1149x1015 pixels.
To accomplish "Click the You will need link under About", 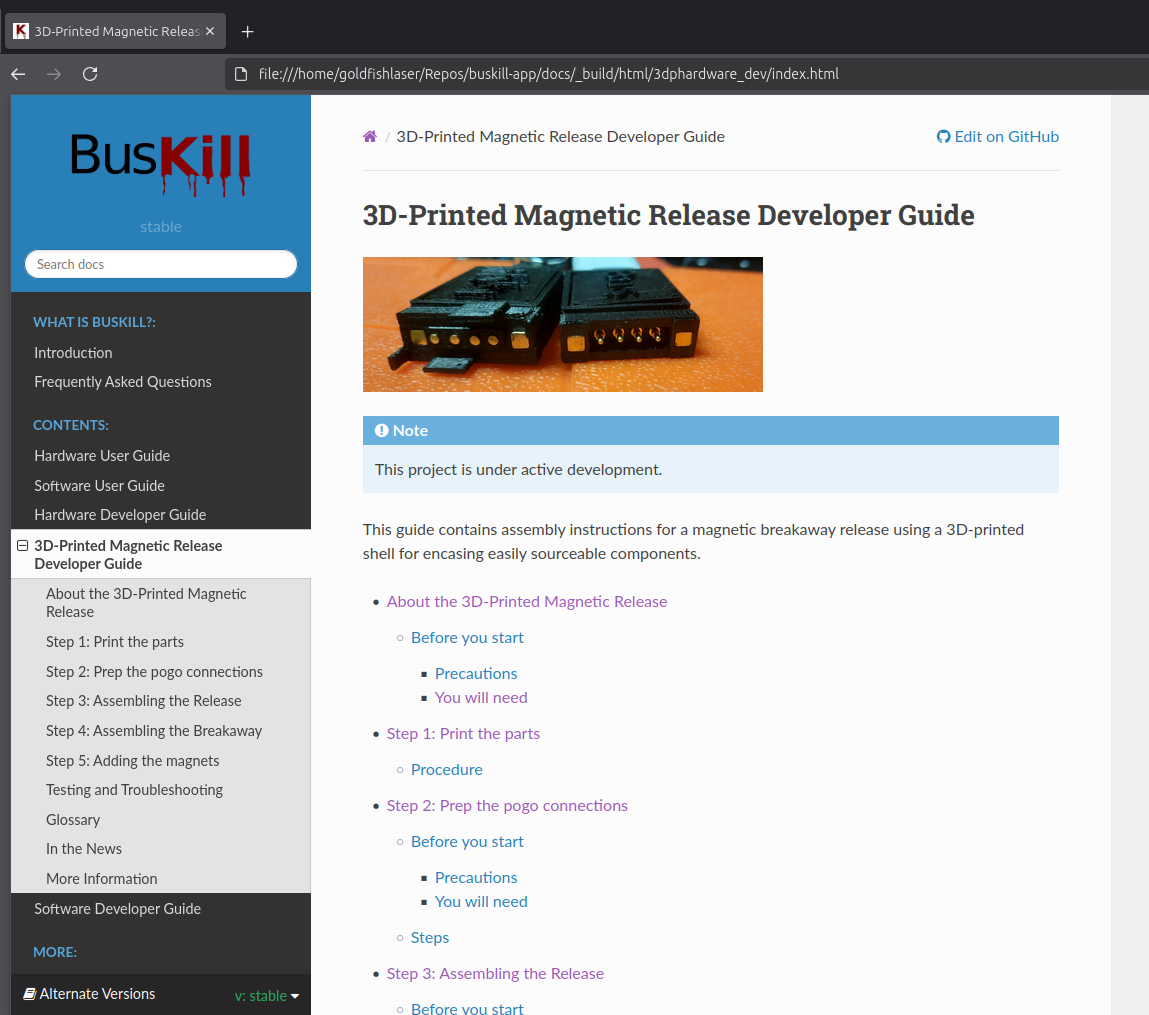I will 481,698.
